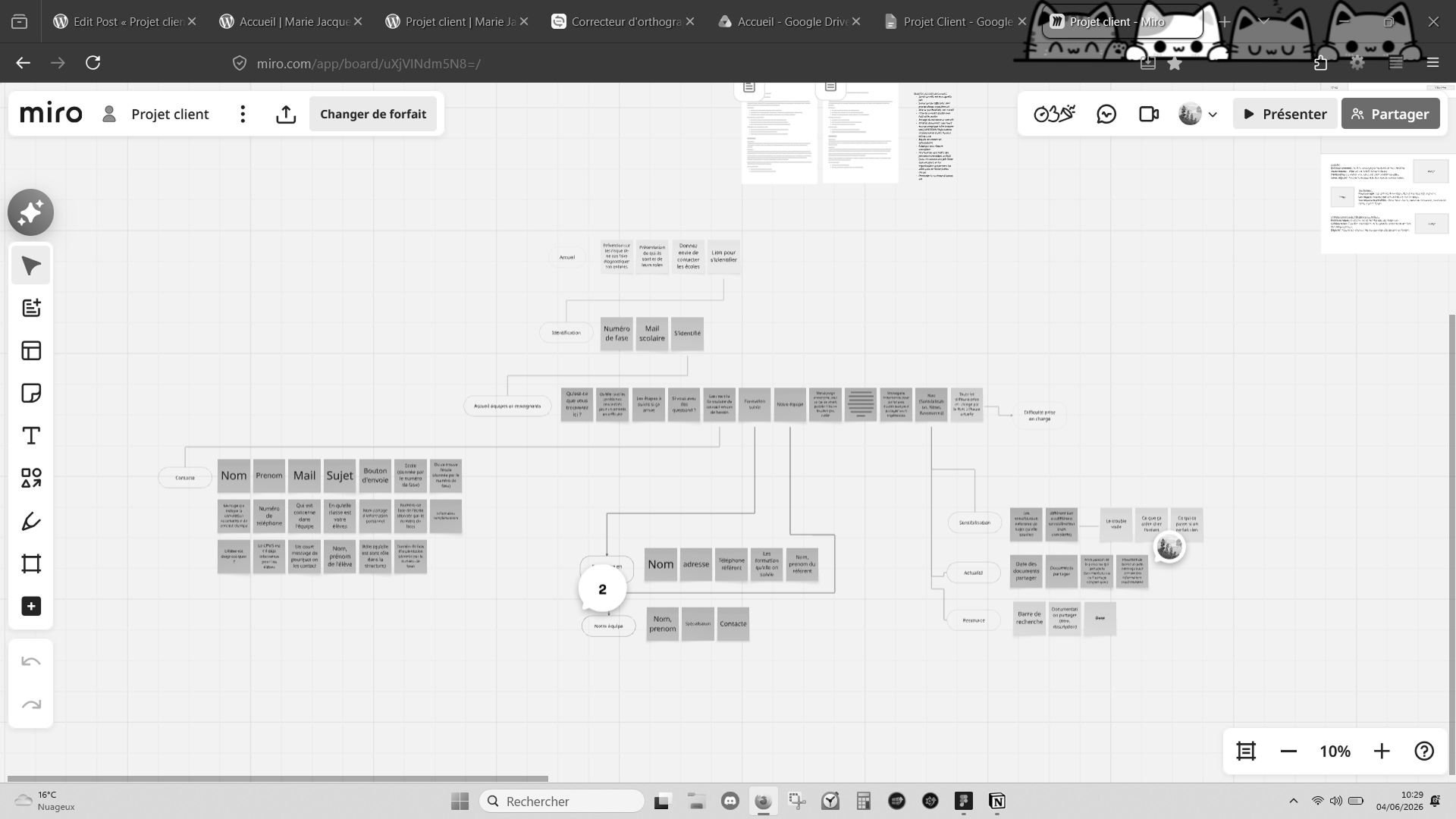The image size is (1456, 819).
Task: Open Discord from the taskbar
Action: coord(730,802)
